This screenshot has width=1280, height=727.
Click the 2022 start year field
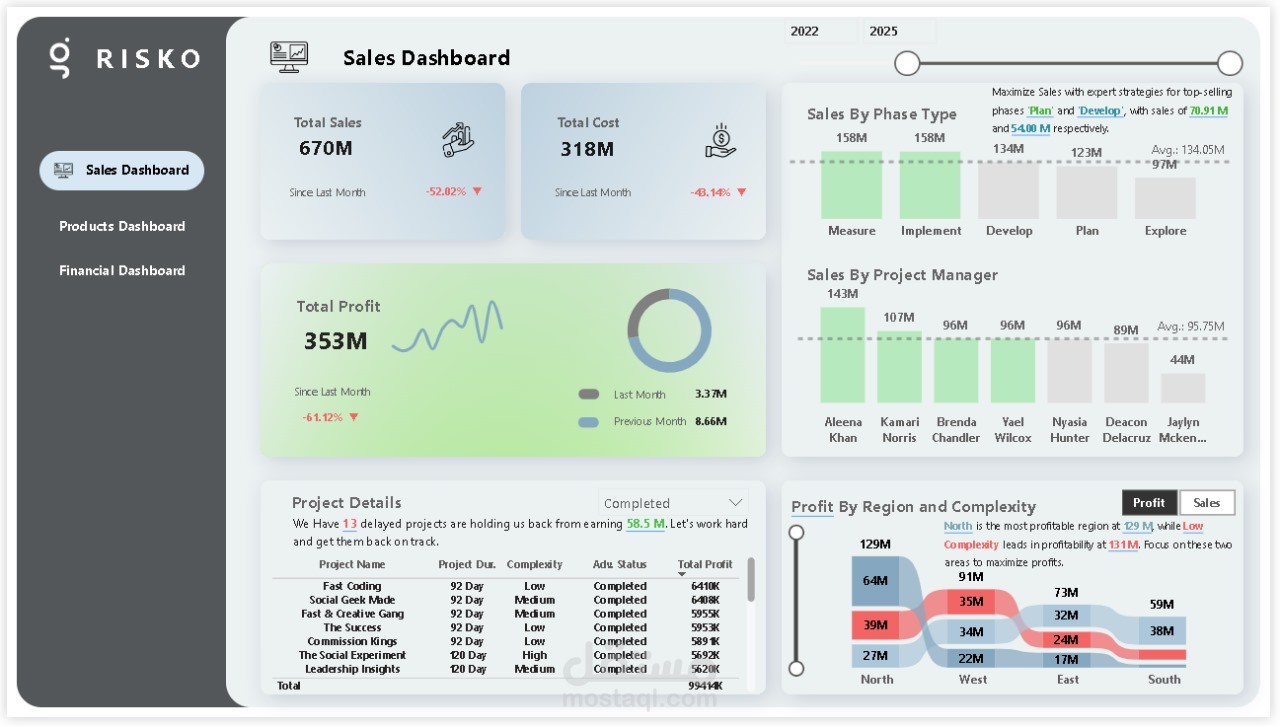[821, 31]
